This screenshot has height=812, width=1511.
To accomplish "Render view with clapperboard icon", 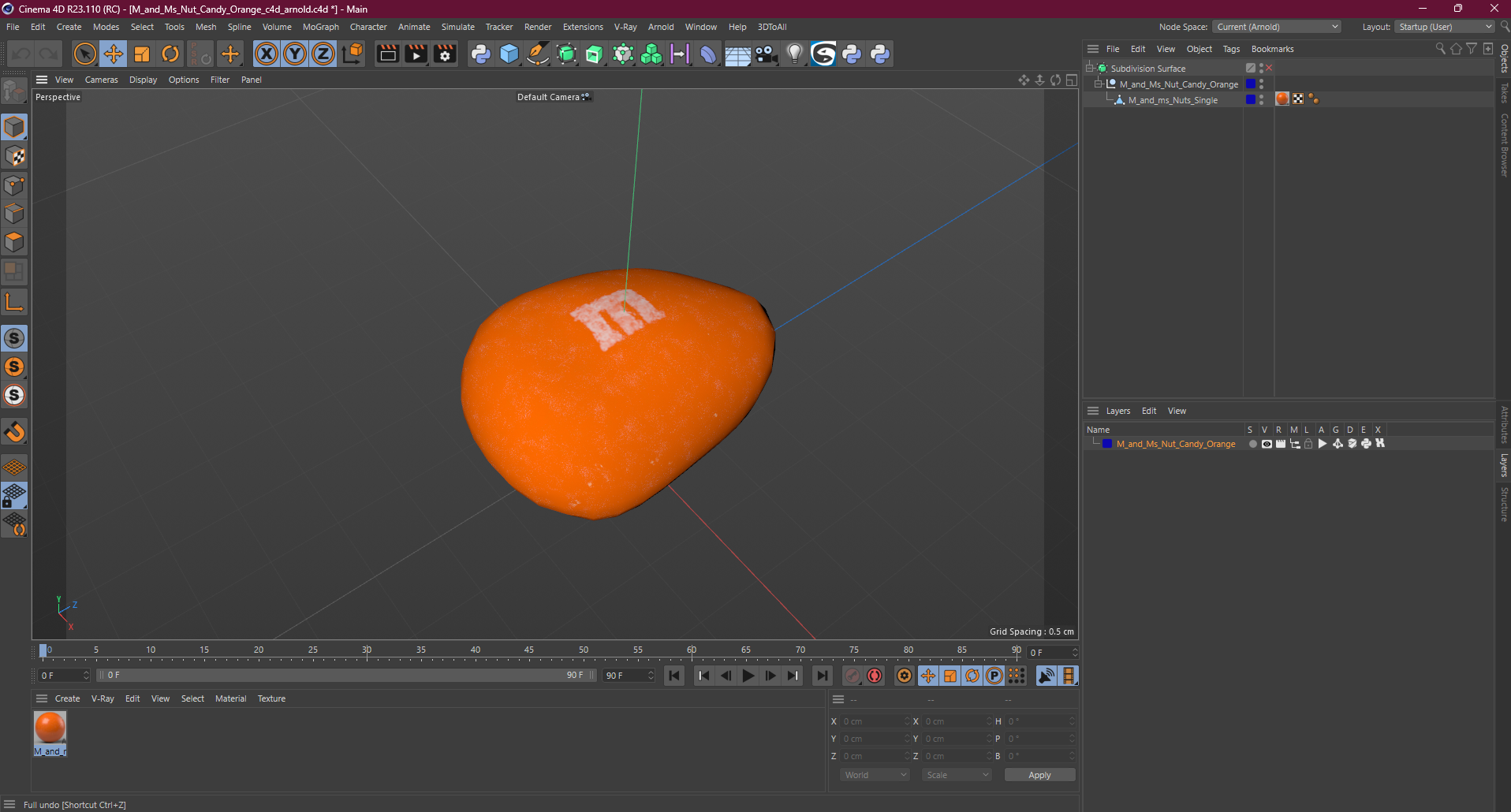I will pos(387,54).
